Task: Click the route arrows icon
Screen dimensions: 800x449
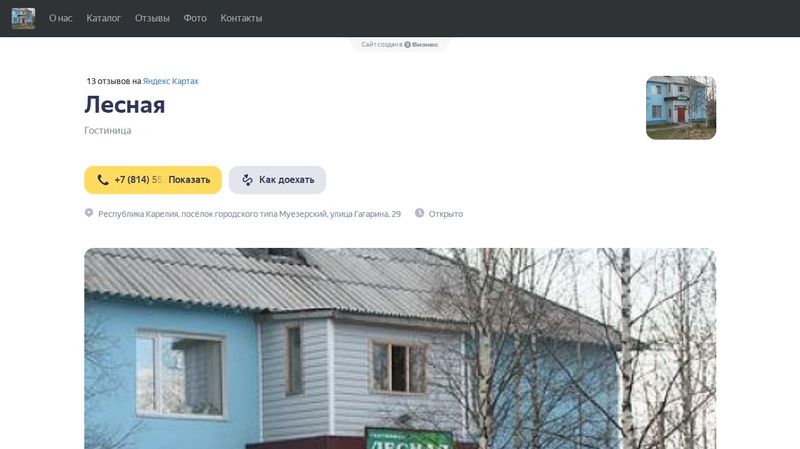Action: (247, 180)
